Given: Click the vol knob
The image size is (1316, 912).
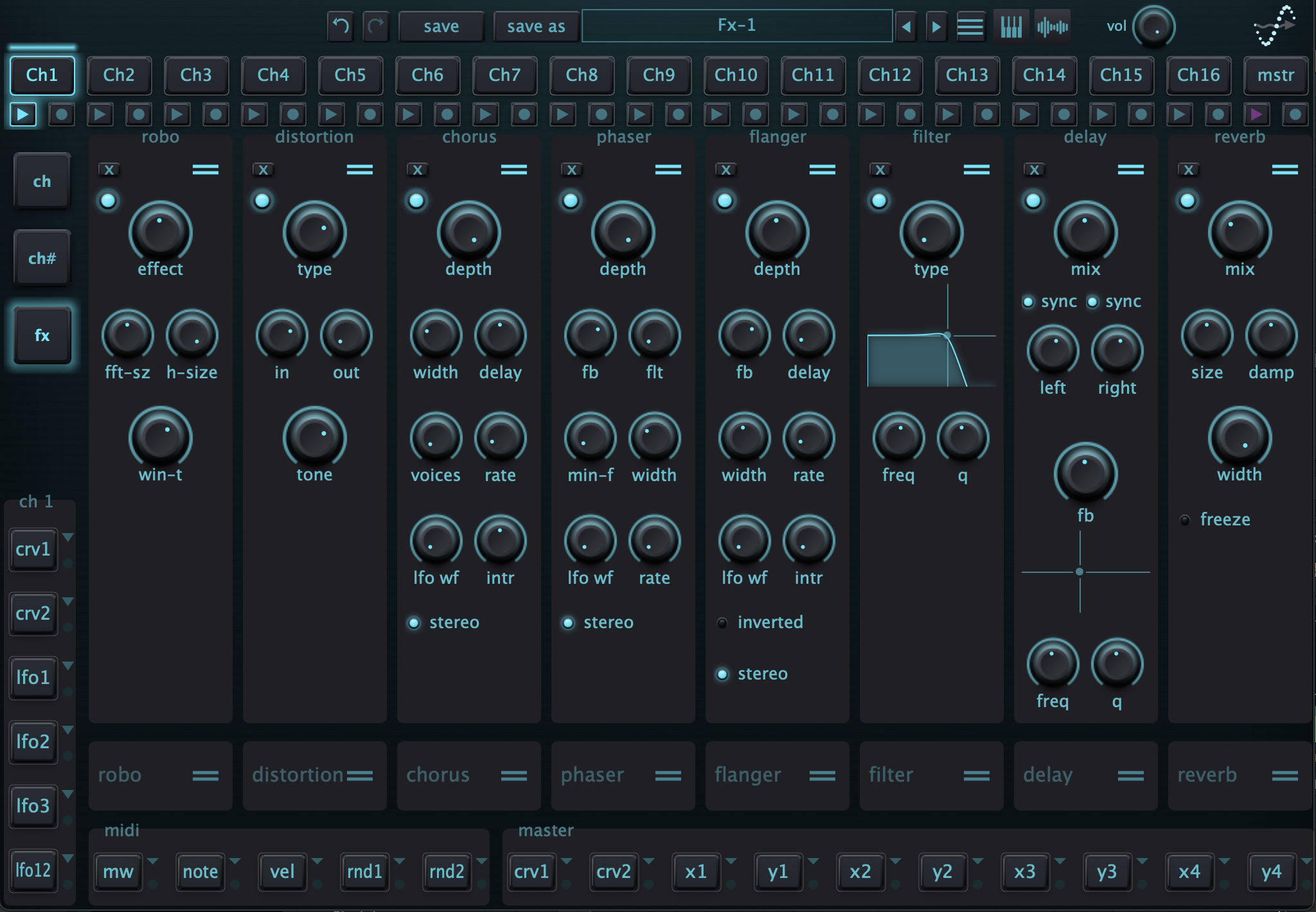Looking at the screenshot, I should (x=1153, y=27).
